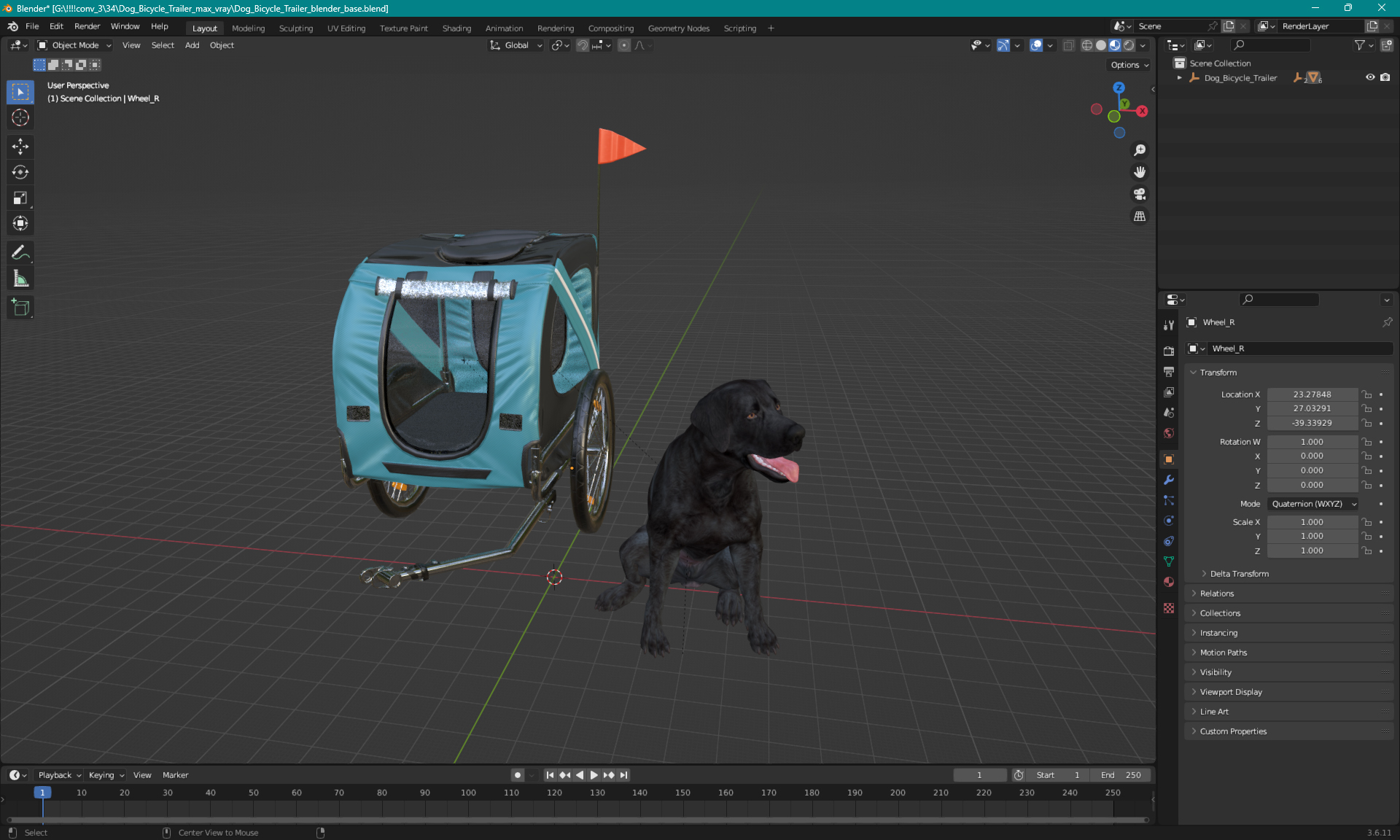Toggle X-Ray mode in viewport header
Image resolution: width=1400 pixels, height=840 pixels.
[1069, 45]
